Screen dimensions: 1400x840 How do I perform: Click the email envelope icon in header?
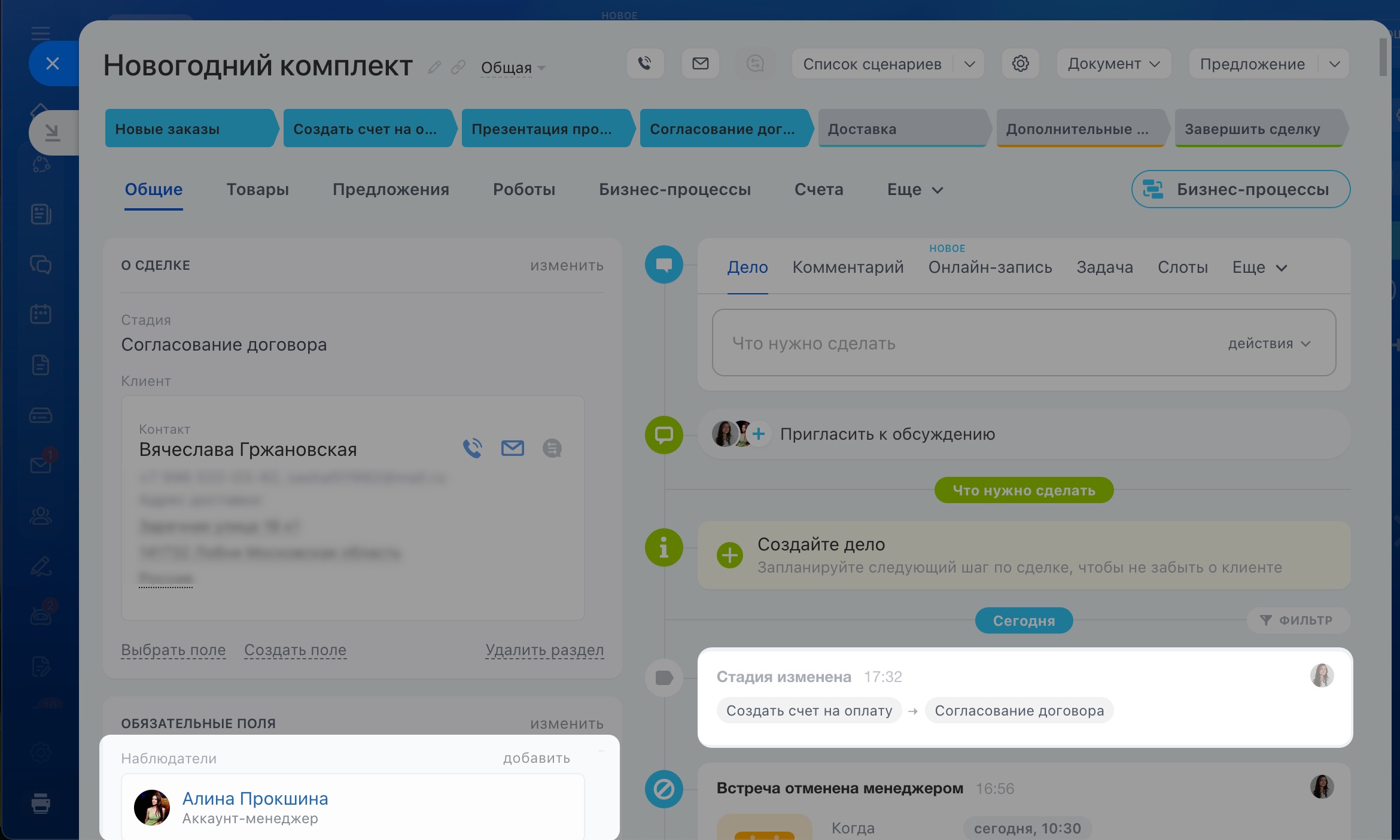tap(701, 63)
